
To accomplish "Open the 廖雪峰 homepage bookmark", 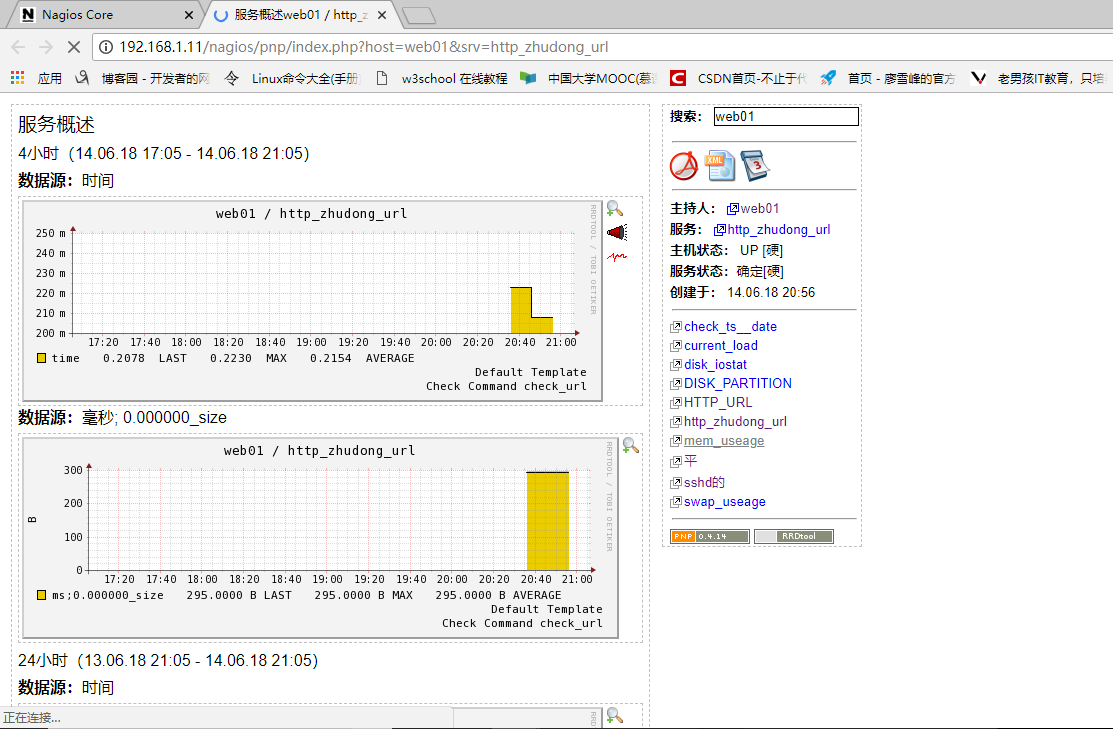I will [888, 78].
